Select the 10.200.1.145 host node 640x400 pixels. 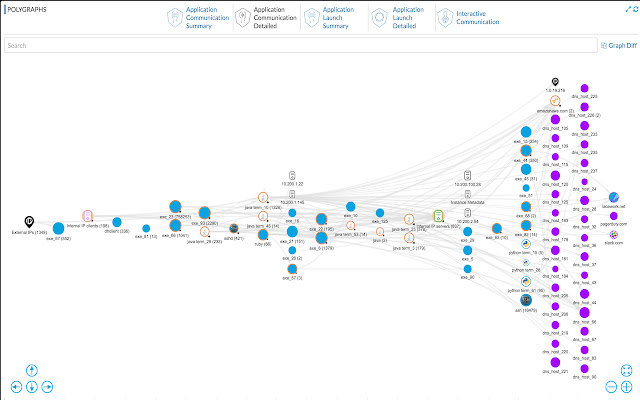292,194
